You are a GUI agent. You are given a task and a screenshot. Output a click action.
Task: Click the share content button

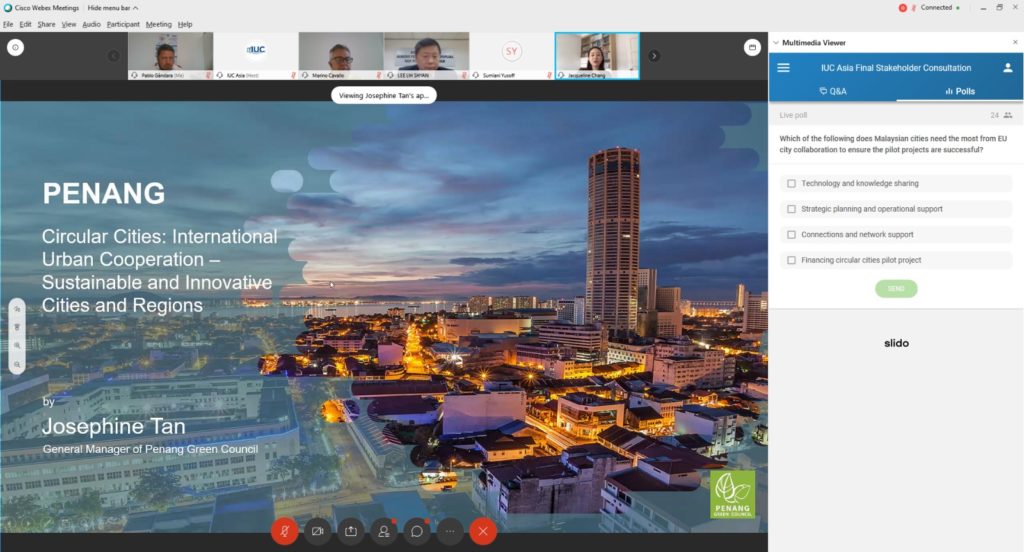pos(351,531)
